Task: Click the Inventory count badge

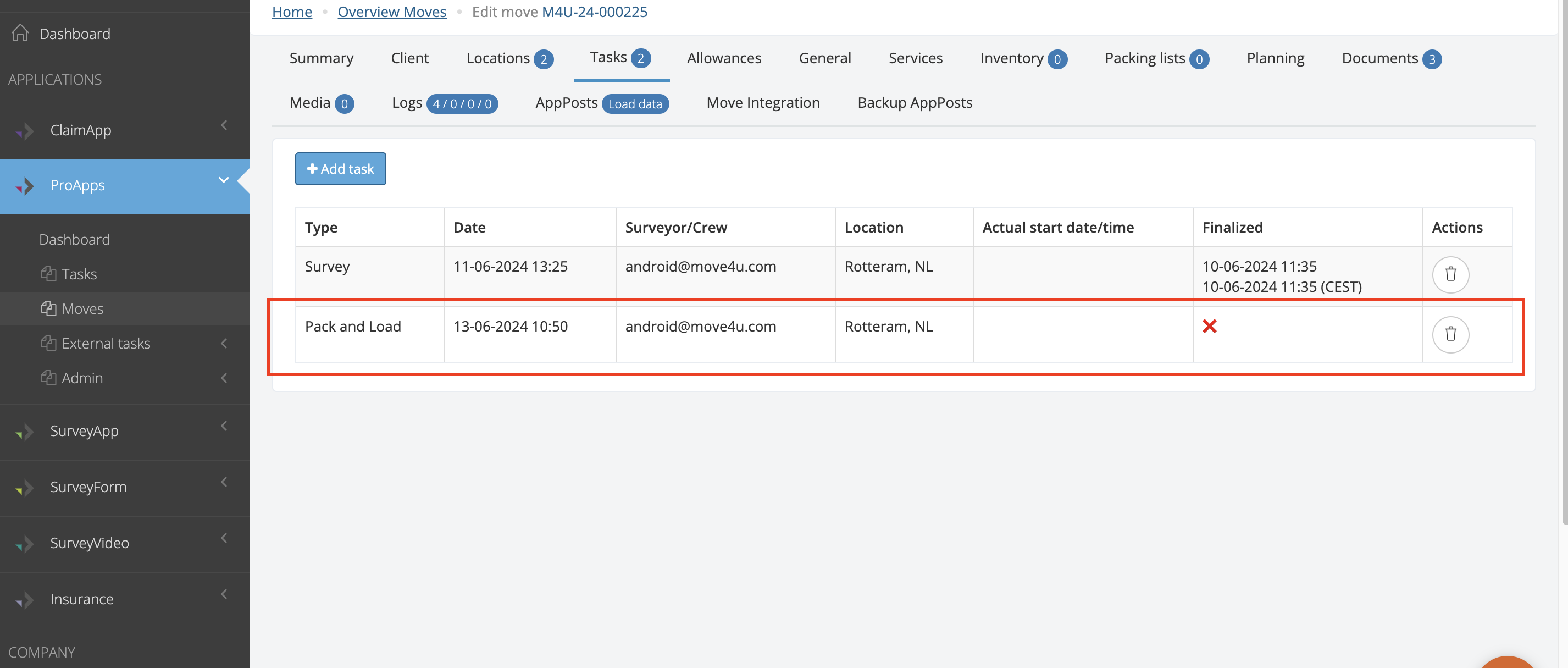Action: 1057,59
